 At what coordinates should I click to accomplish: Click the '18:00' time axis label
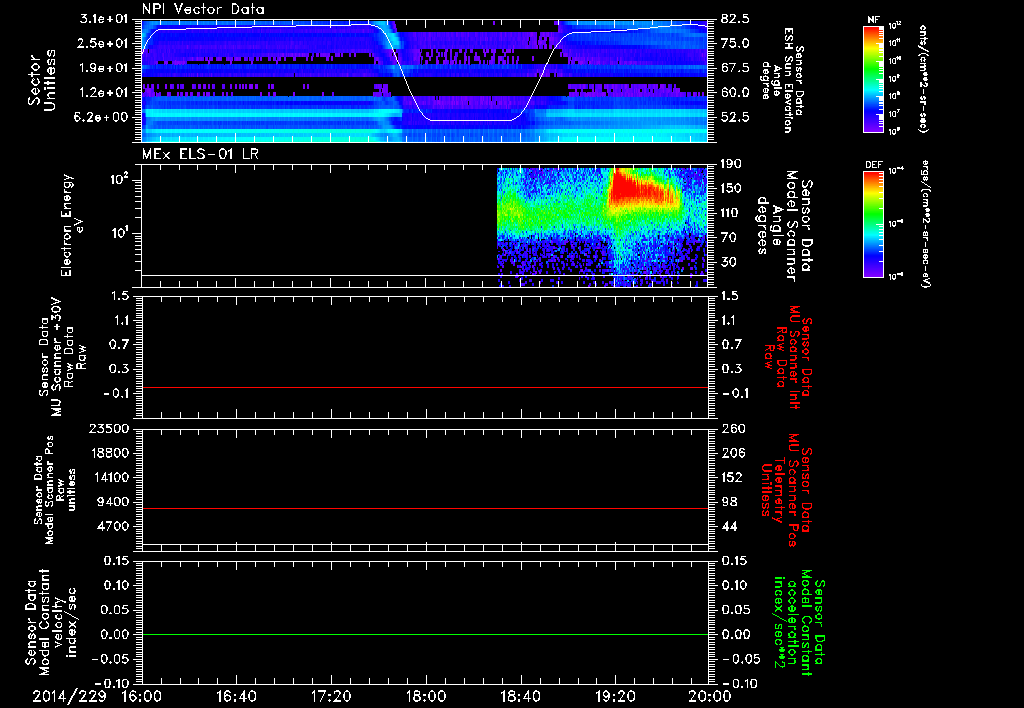426,696
